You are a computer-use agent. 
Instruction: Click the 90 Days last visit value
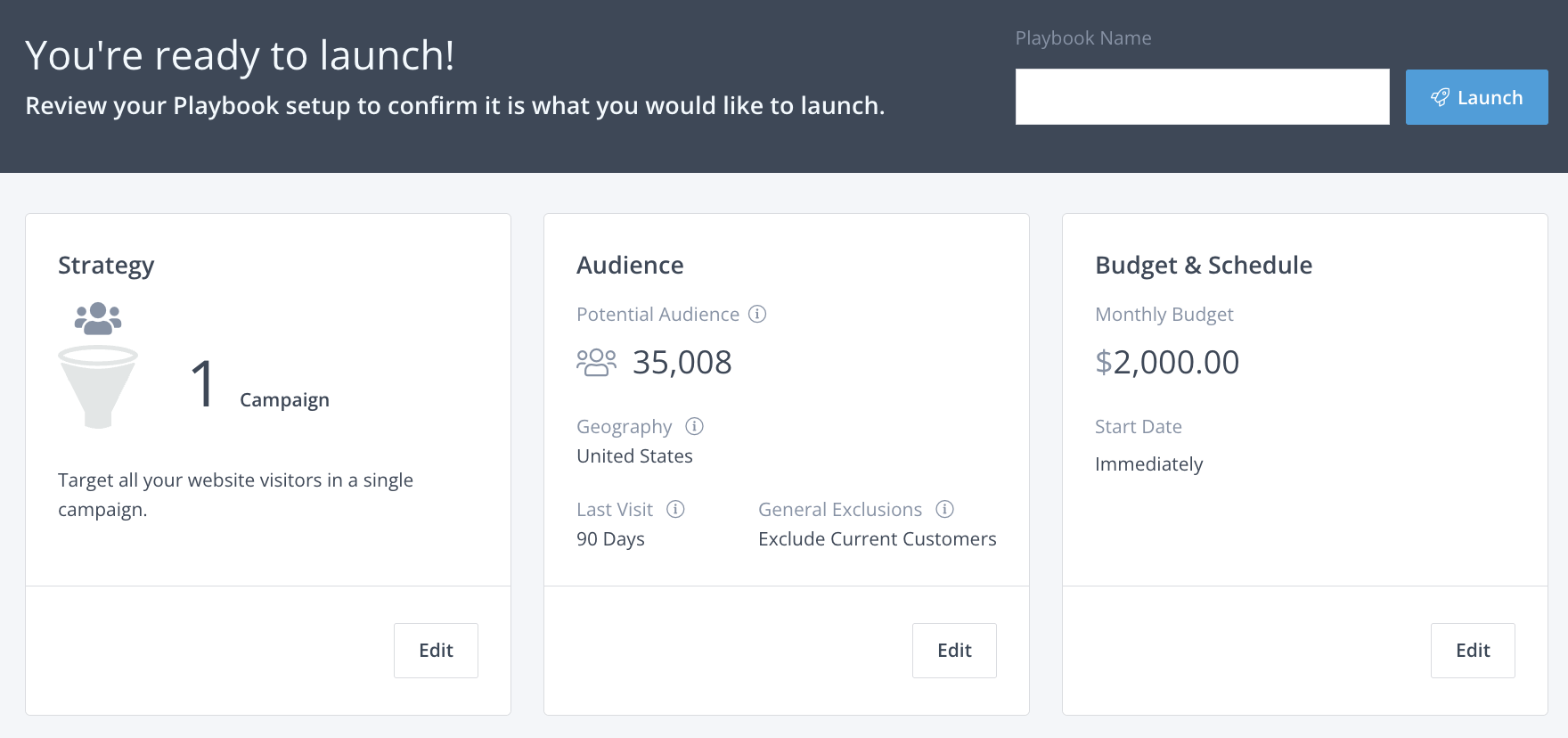(610, 539)
